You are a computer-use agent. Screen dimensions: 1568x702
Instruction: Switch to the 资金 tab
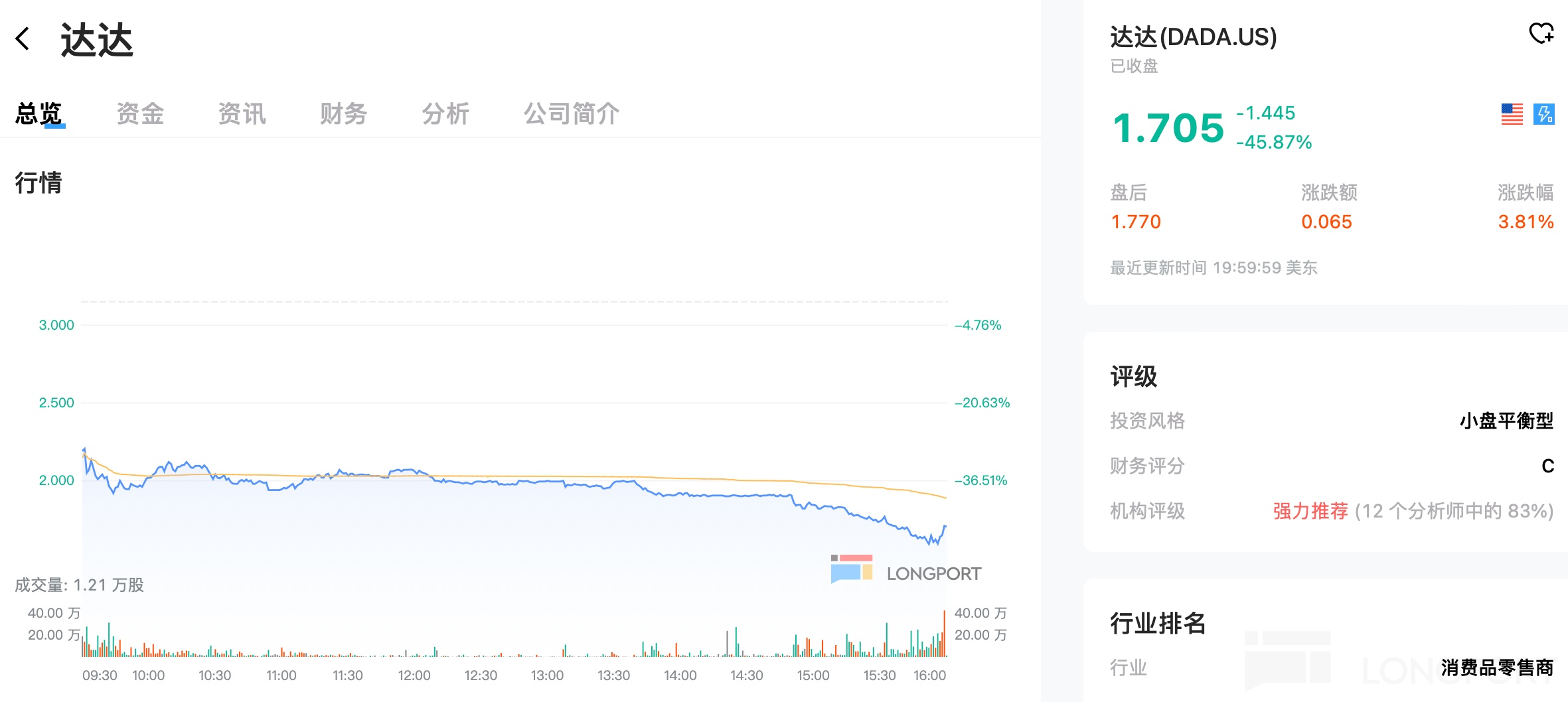[x=140, y=114]
